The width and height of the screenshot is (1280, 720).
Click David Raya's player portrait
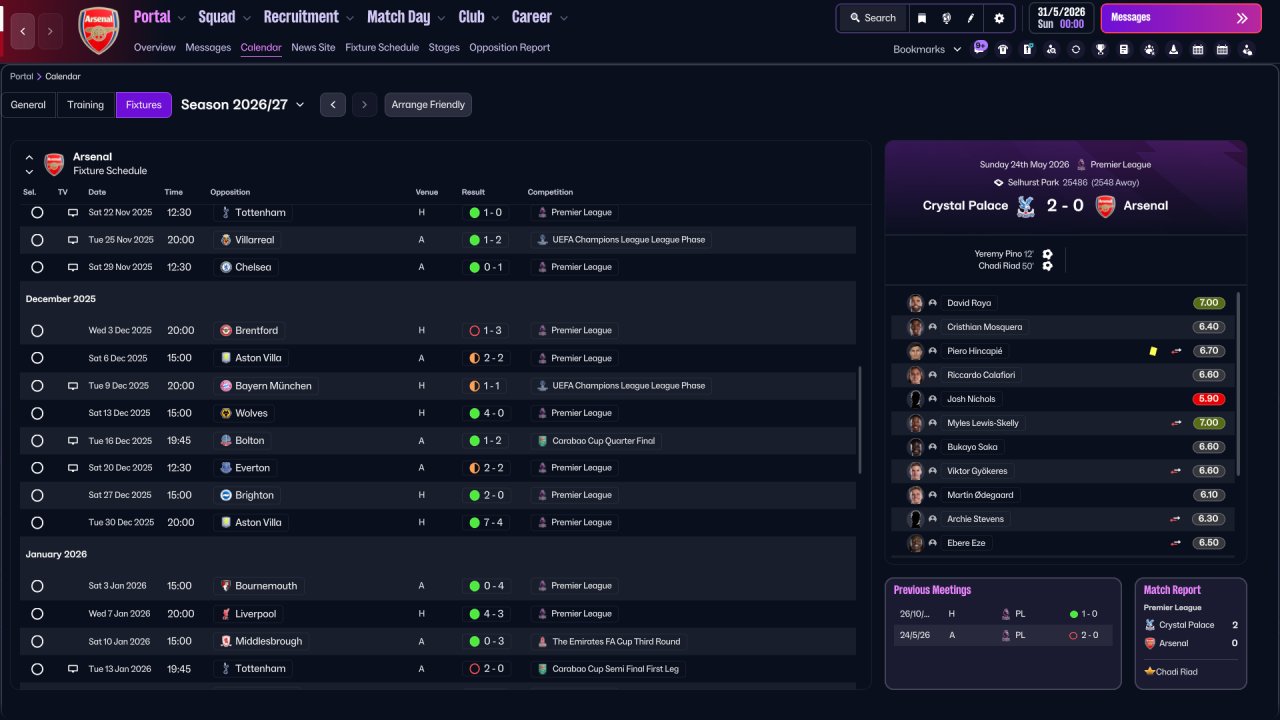915,303
